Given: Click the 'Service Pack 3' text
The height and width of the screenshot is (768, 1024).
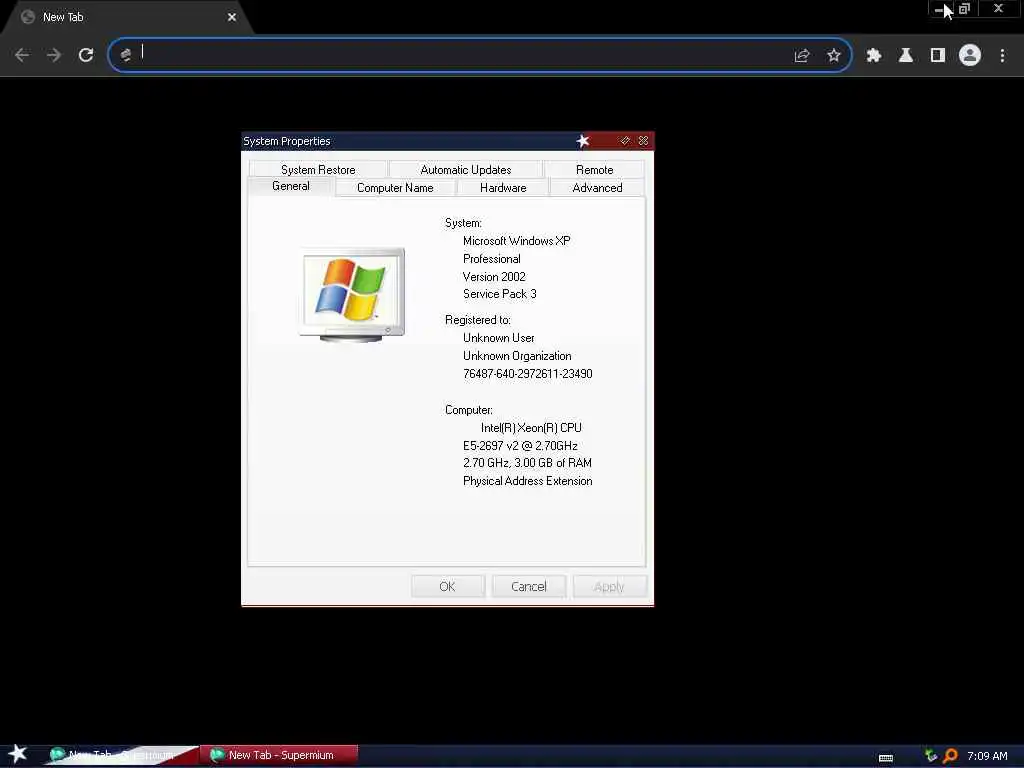Looking at the screenshot, I should tap(500, 294).
